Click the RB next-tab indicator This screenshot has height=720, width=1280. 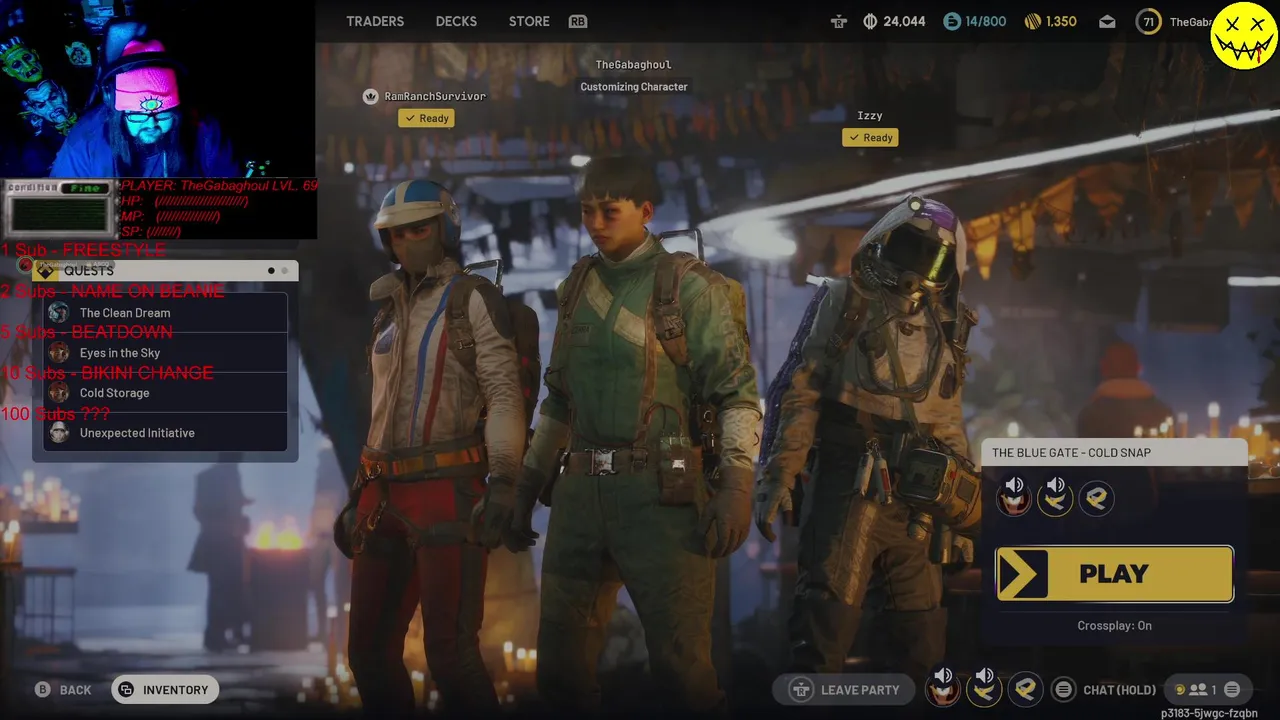click(578, 21)
